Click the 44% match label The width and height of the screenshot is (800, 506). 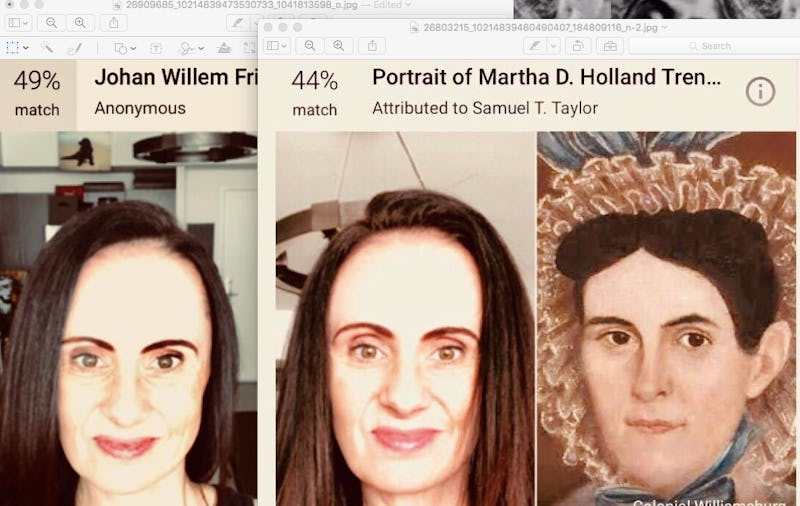click(315, 93)
